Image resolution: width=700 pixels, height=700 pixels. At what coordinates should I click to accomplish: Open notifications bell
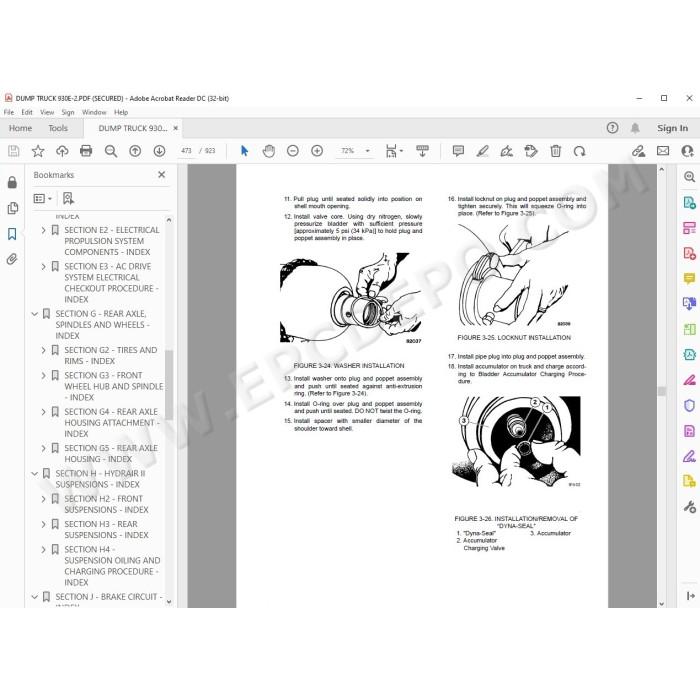(635, 128)
